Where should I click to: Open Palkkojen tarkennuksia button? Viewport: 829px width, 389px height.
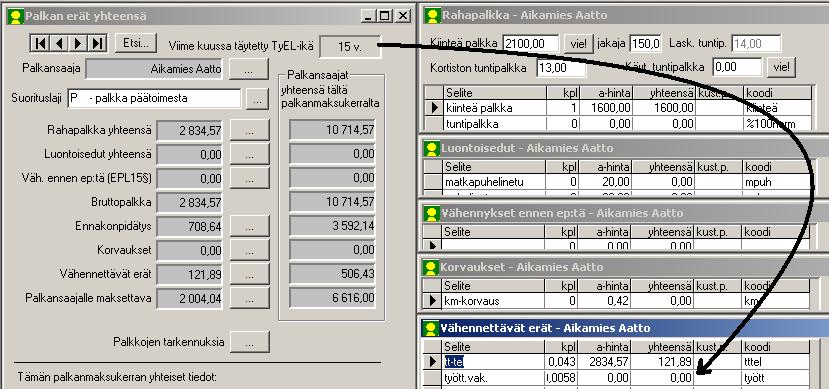[x=250, y=342]
